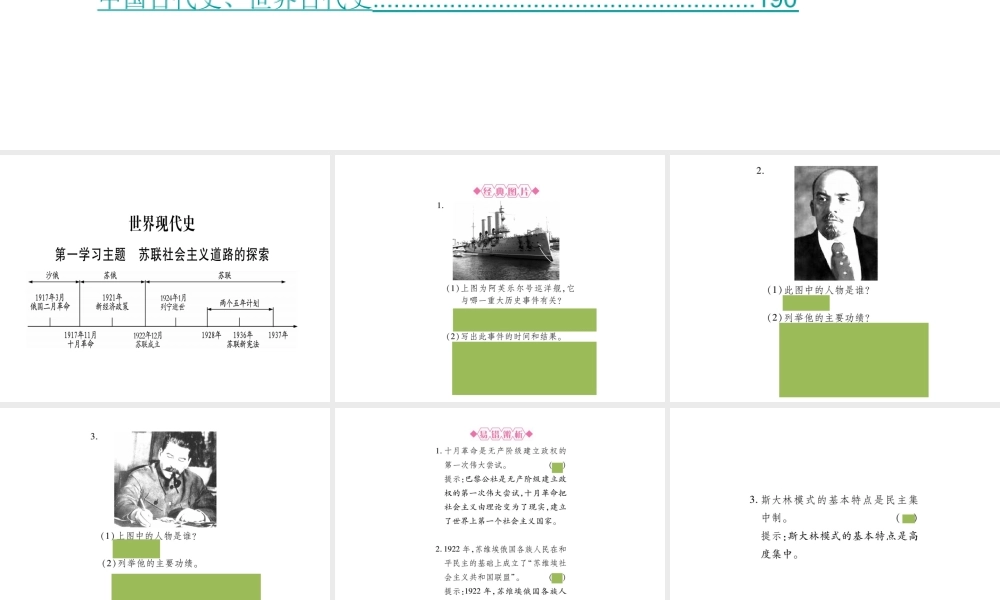Click the question 此图中的人物是谁?
Image resolution: width=1000 pixels, height=600 pixels.
click(x=819, y=289)
